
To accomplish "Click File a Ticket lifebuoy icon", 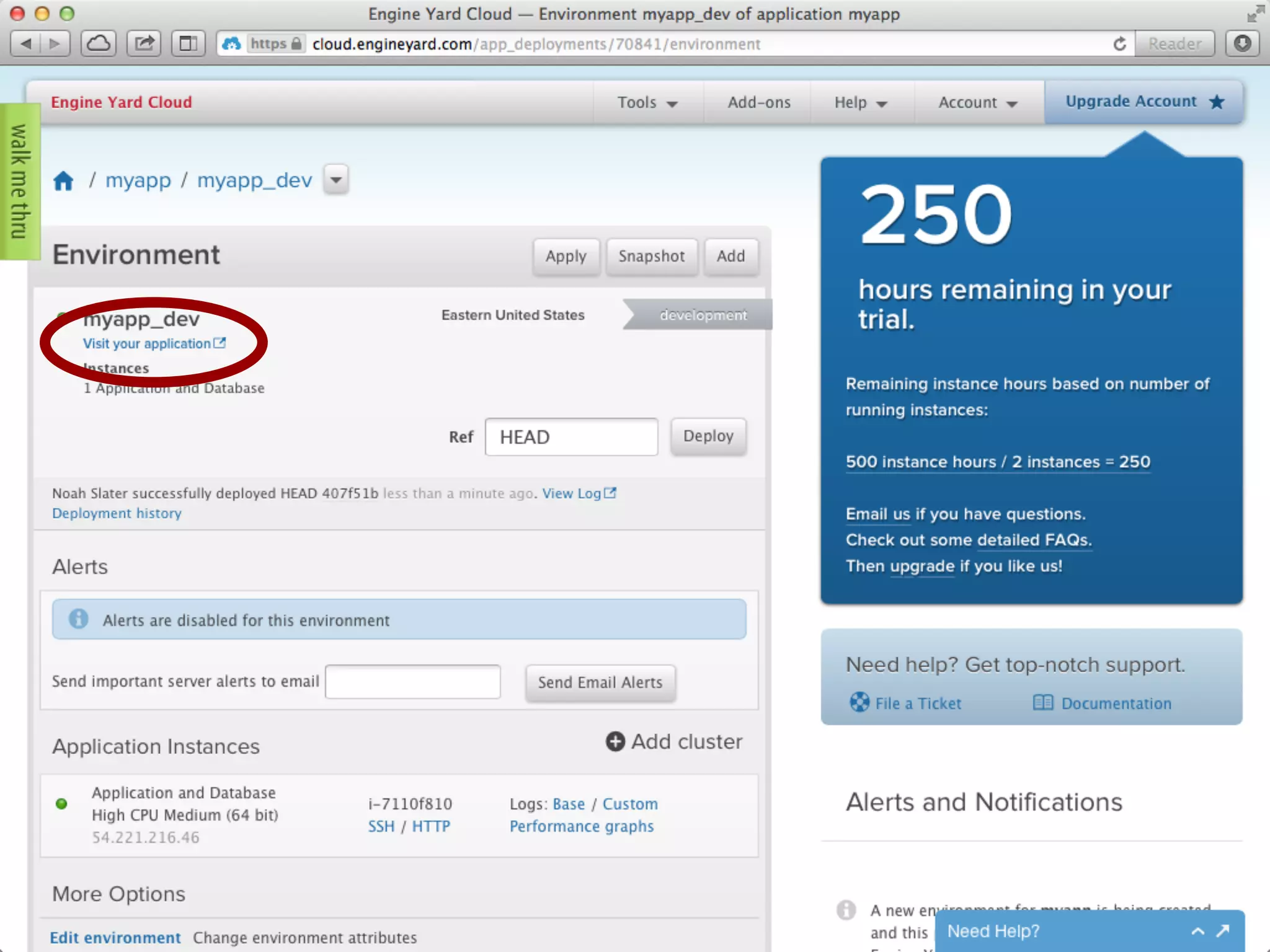I will 859,703.
